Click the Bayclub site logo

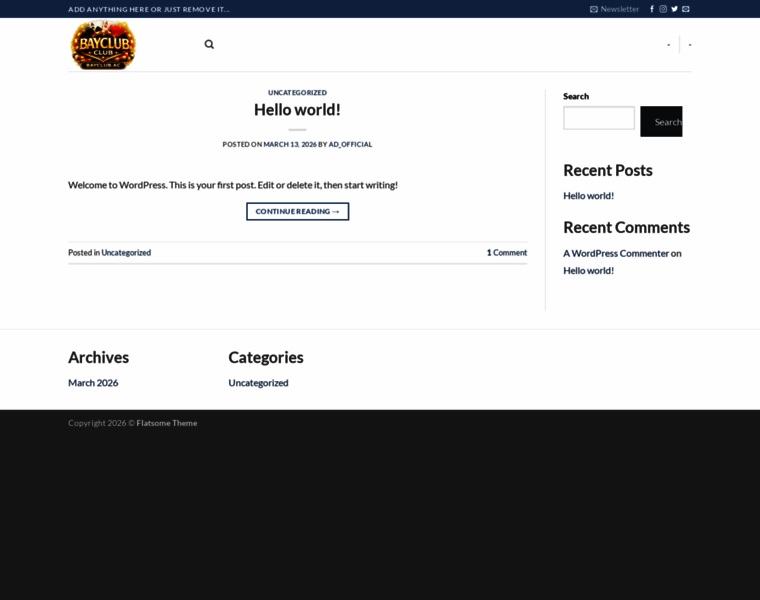(x=103, y=45)
